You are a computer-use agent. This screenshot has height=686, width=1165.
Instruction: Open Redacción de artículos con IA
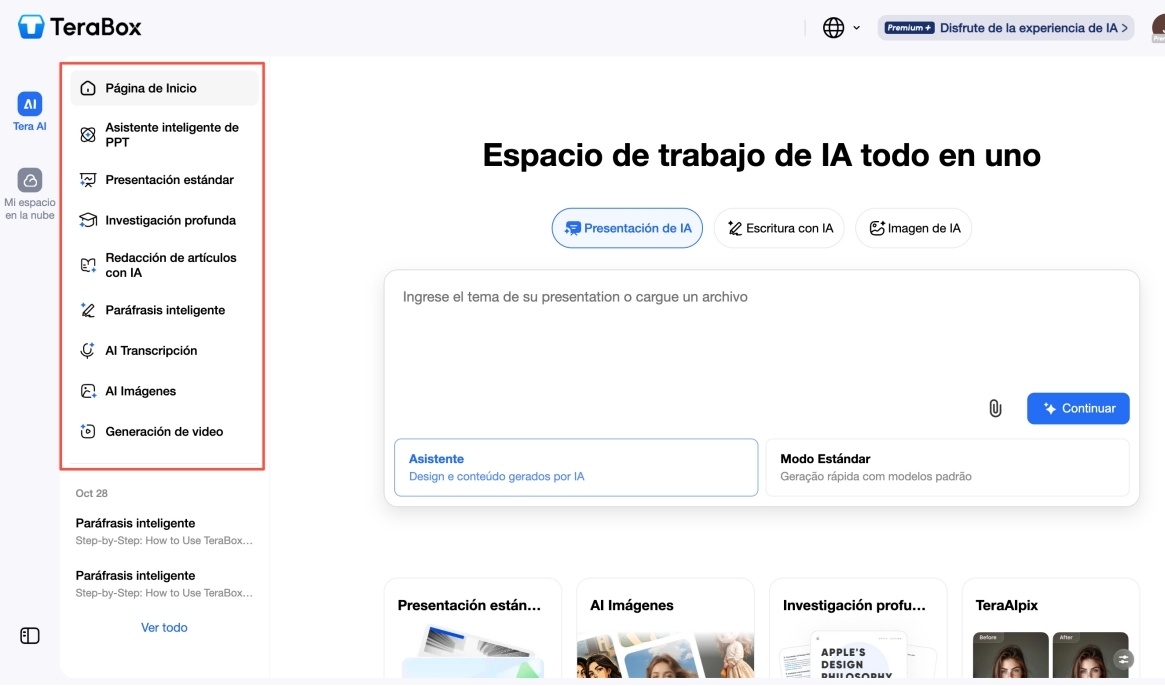pyautogui.click(x=164, y=265)
